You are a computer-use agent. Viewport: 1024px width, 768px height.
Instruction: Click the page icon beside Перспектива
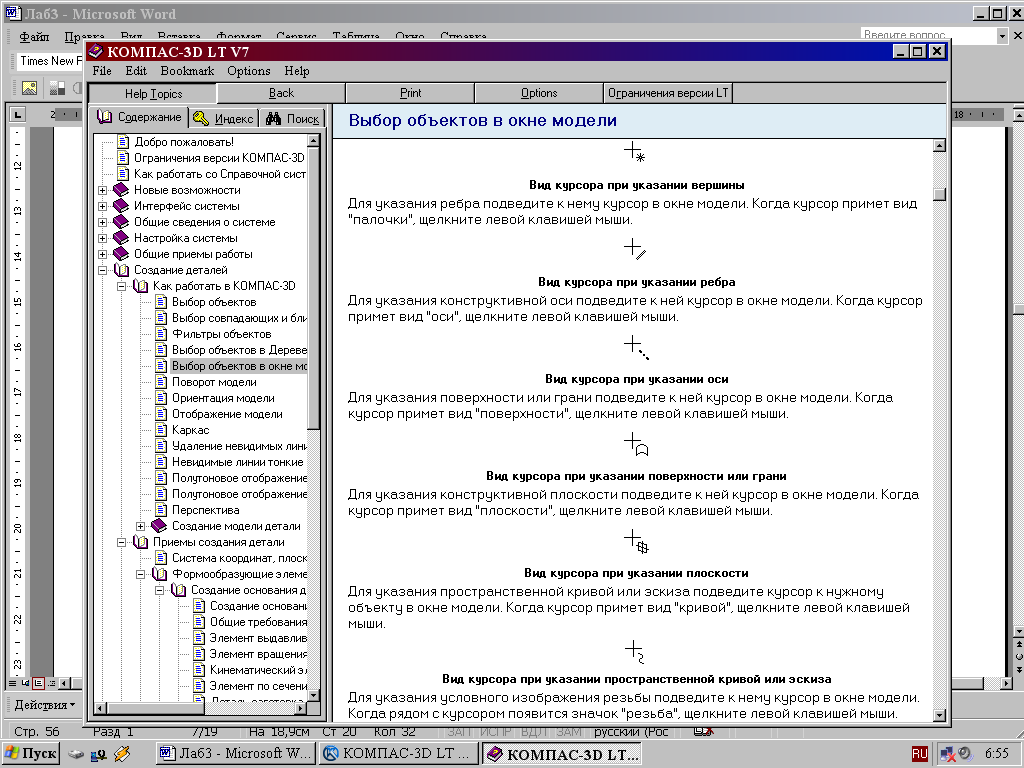click(x=161, y=510)
